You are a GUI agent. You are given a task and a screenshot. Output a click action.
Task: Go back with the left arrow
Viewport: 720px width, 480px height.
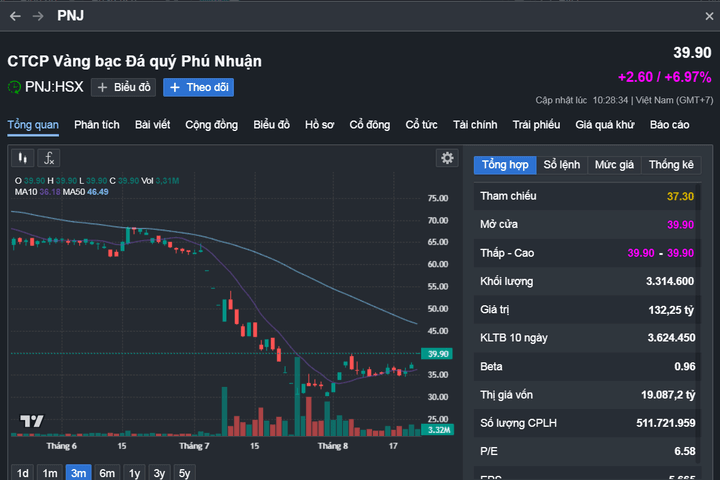click(15, 17)
